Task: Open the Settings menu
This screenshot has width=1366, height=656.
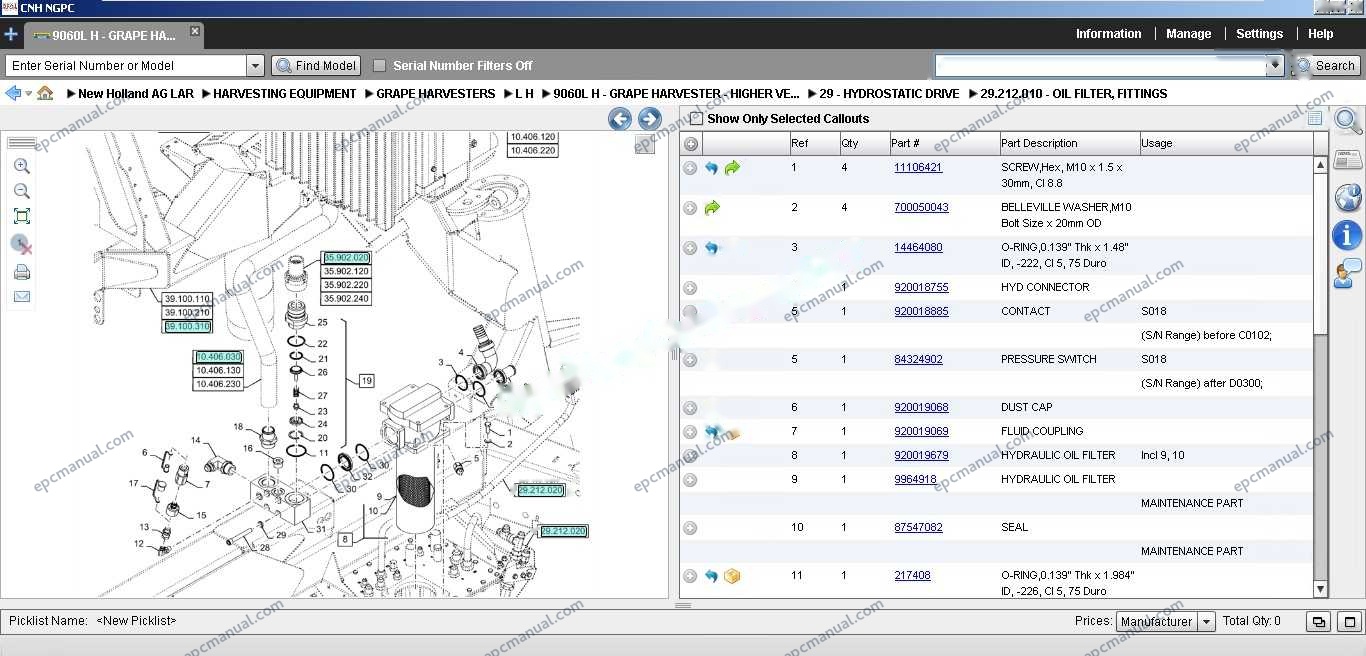Action: pos(1259,34)
